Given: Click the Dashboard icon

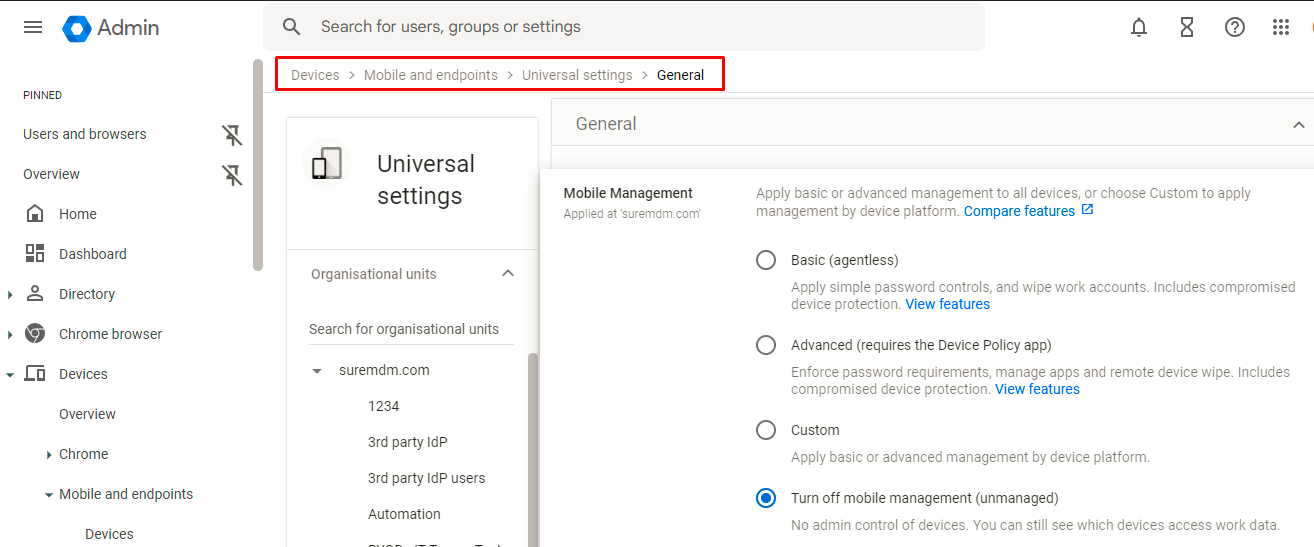Looking at the screenshot, I should (35, 253).
